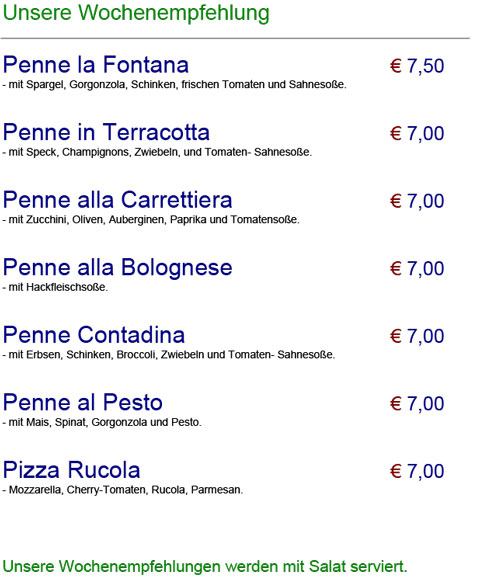
Task: Open the Penne in Terracotta item
Action: click(106, 132)
